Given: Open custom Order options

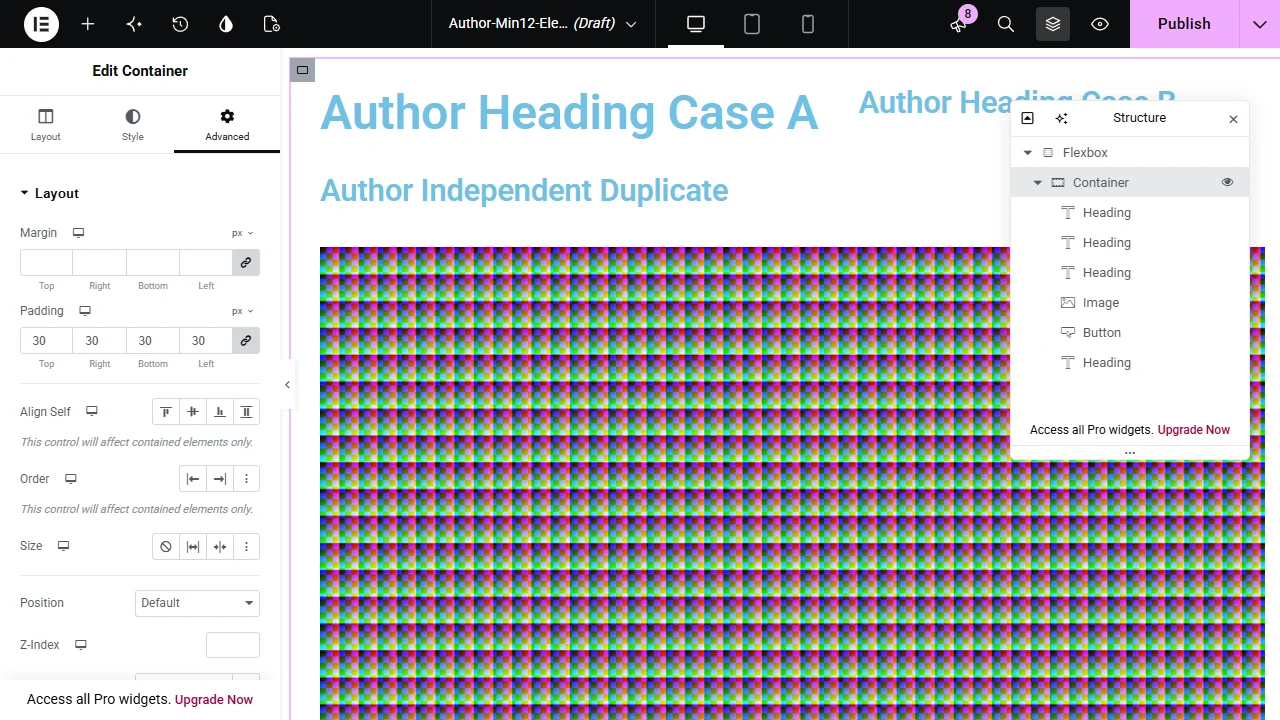Looking at the screenshot, I should (246, 479).
